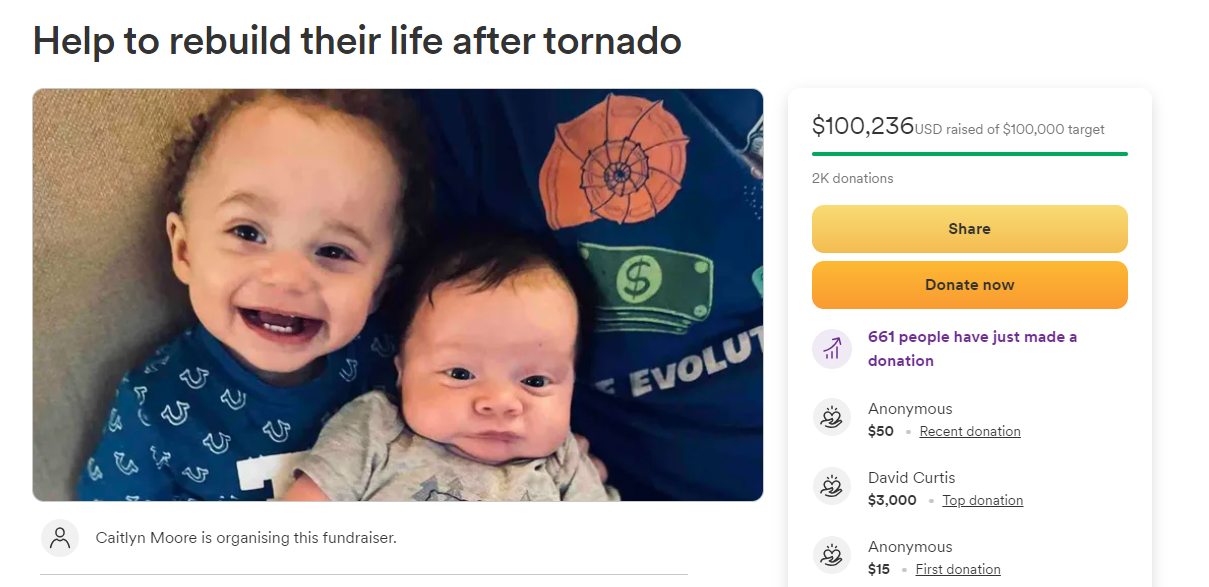Click the organiser profile avatar icon
This screenshot has width=1209, height=587.
click(60, 538)
